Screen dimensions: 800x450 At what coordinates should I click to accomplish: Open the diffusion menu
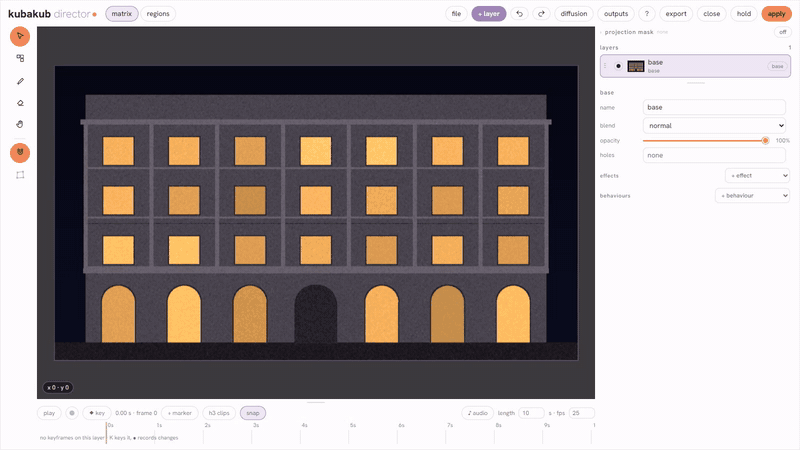pos(573,14)
